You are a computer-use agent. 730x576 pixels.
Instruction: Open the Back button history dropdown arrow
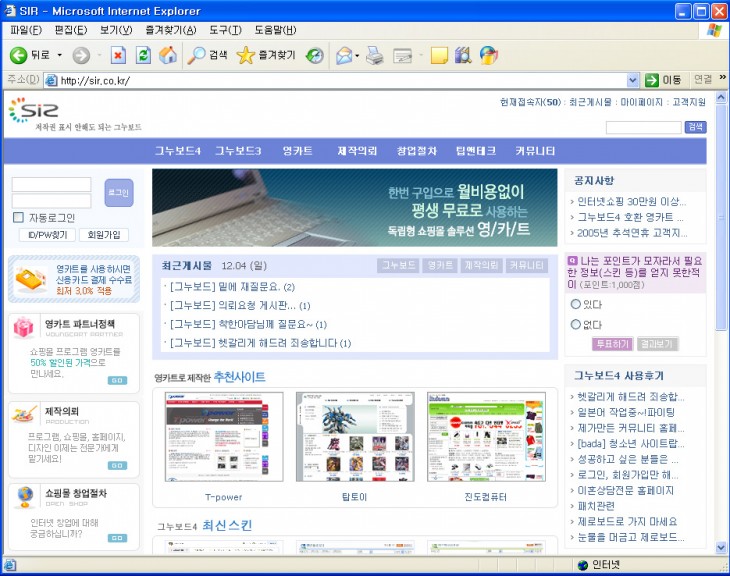click(x=59, y=55)
